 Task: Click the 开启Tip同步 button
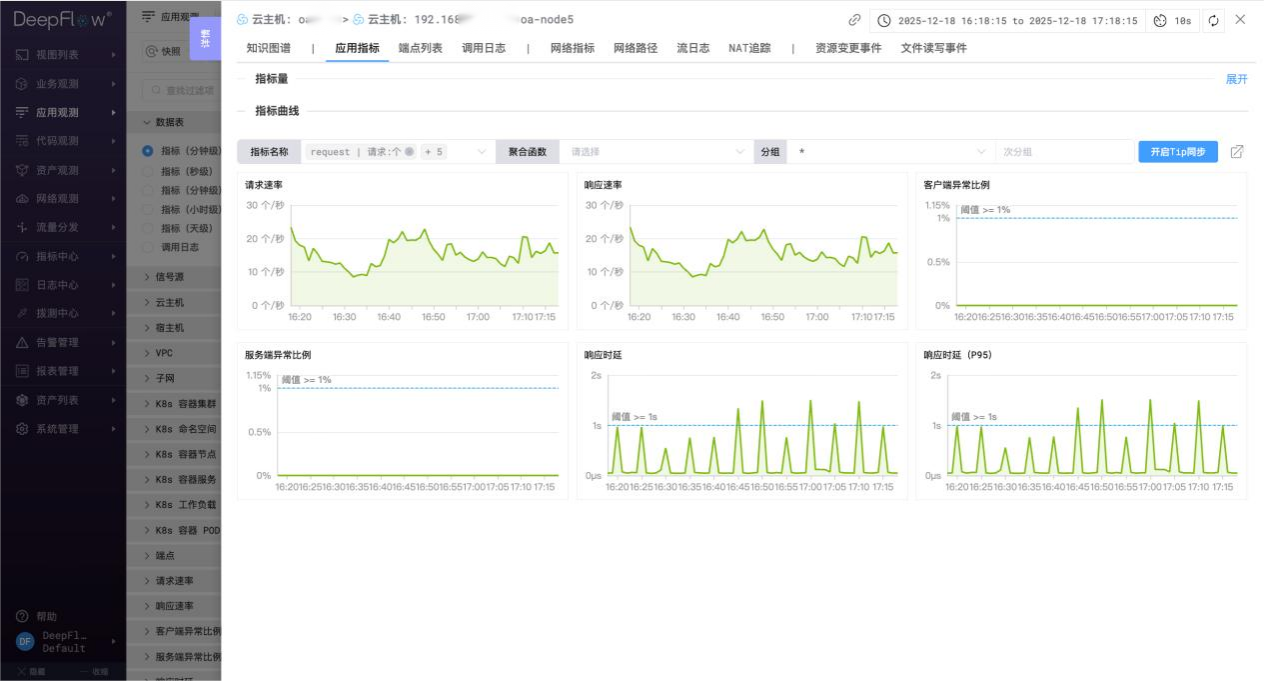(x=1180, y=151)
